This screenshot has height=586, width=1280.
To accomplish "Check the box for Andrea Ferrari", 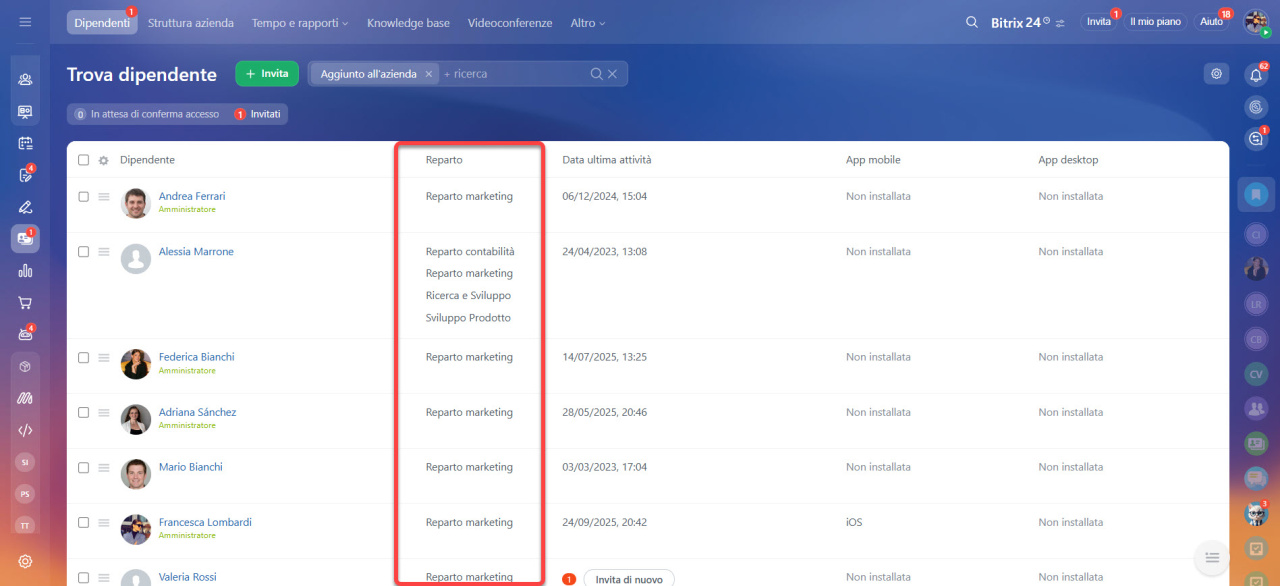I will (84, 197).
